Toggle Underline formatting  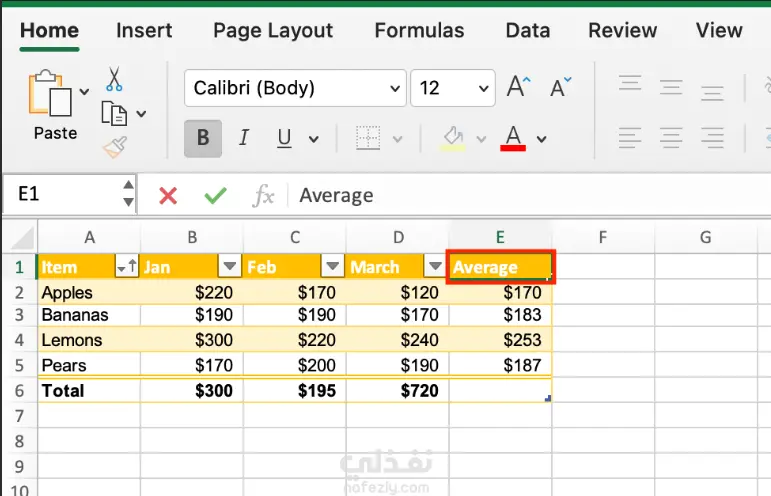[x=284, y=138]
